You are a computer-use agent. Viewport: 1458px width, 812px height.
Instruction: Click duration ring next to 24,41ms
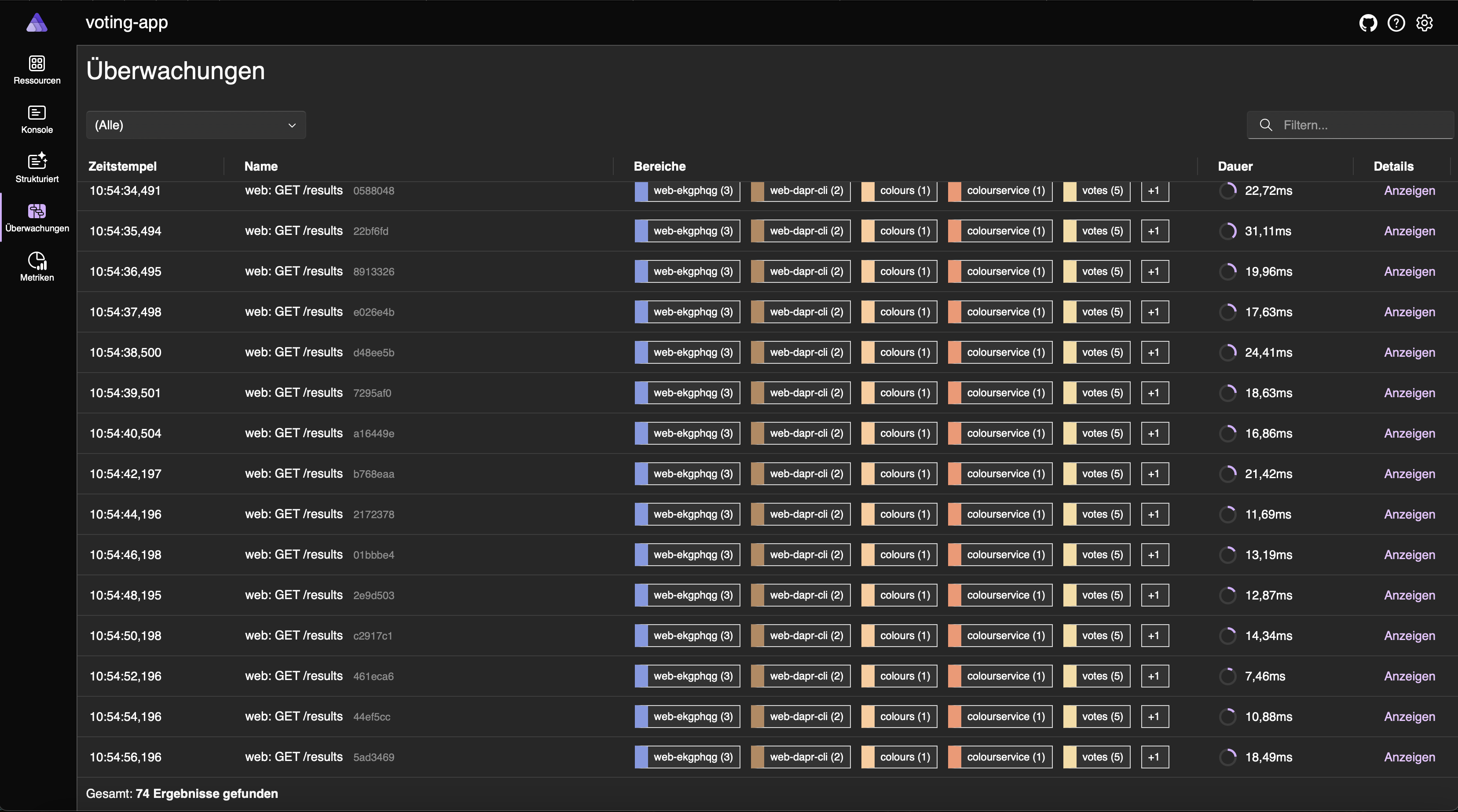pos(1227,352)
